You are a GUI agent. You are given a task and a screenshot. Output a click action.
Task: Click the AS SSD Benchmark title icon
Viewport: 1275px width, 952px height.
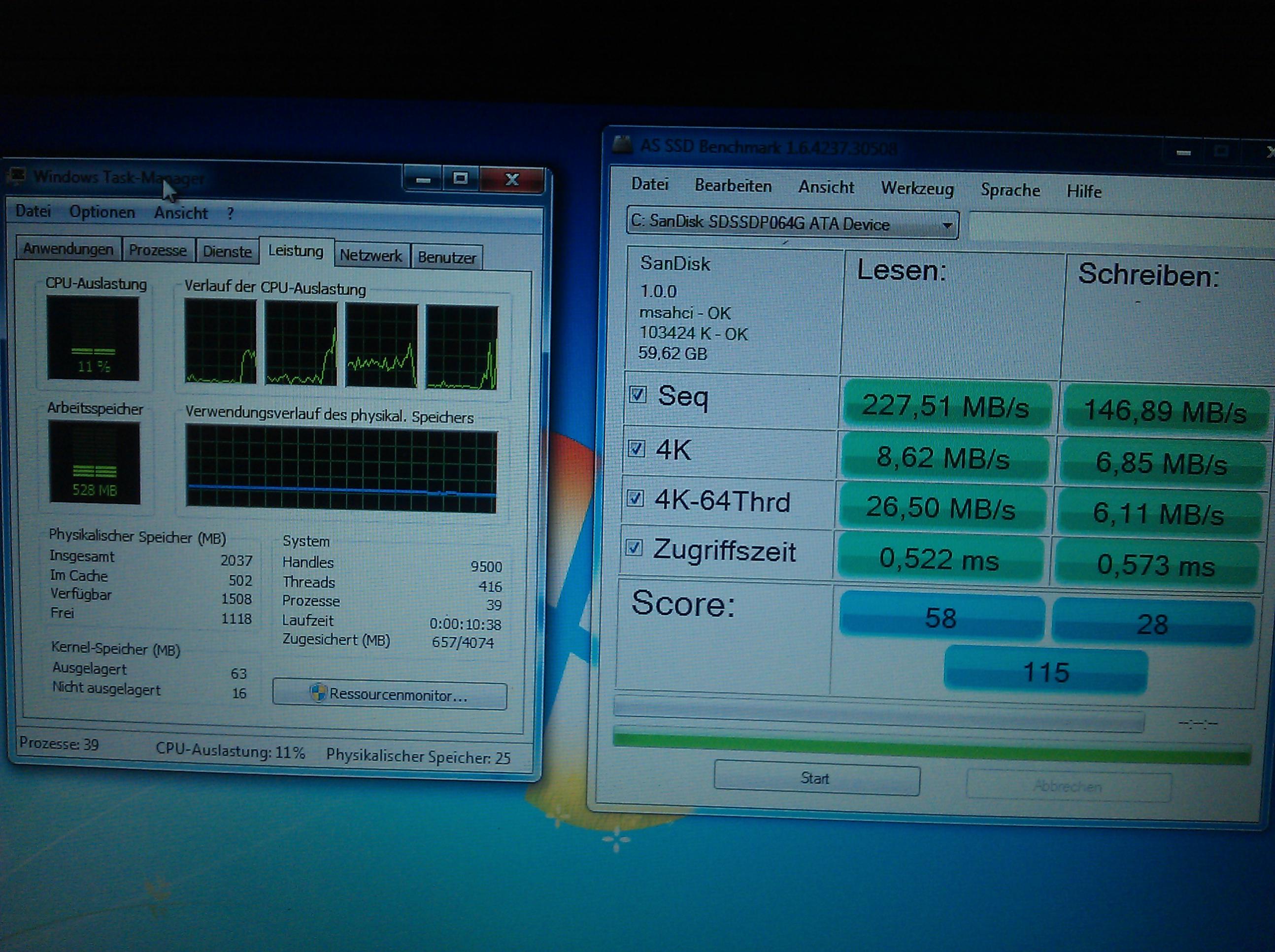point(623,144)
